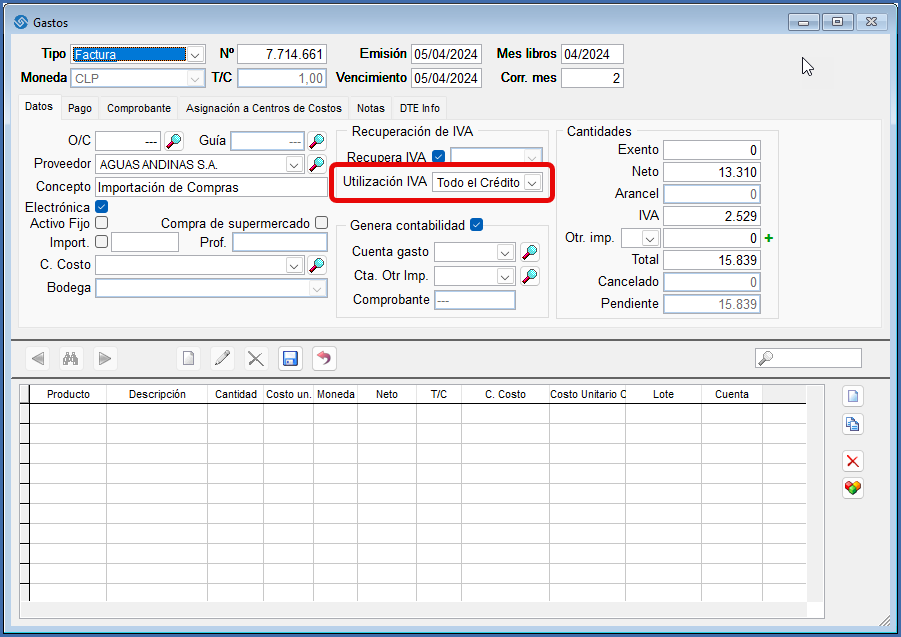Screen dimensions: 901x637
Task: Check the Activo Fijo checkbox
Action: point(102,222)
